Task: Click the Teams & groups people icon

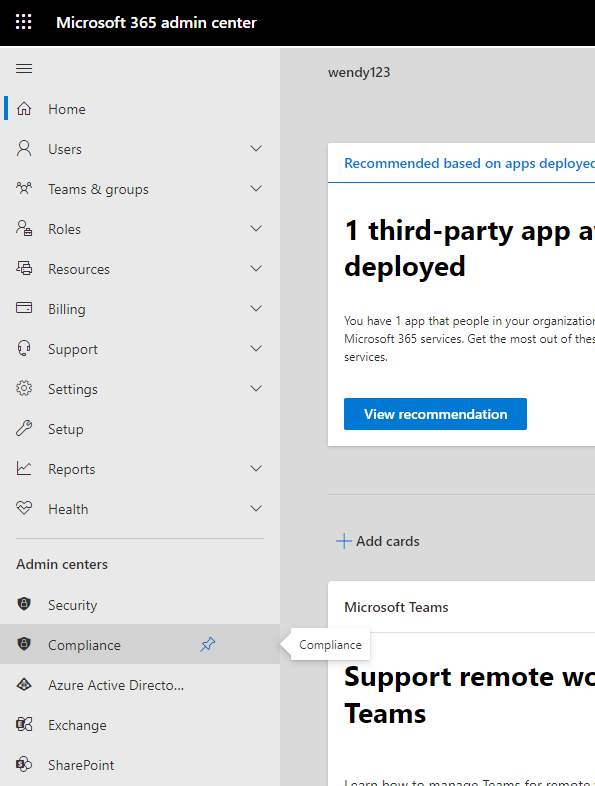Action: tap(24, 188)
